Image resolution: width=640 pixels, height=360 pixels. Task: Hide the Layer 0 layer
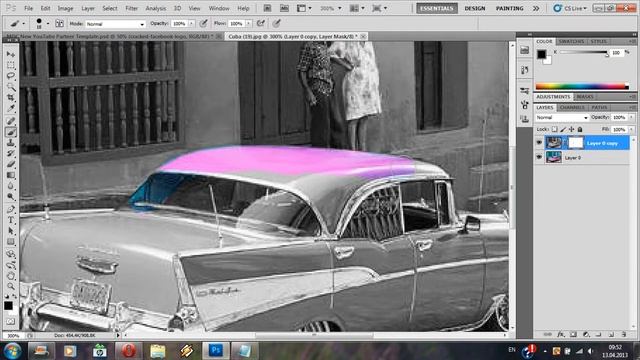click(539, 157)
